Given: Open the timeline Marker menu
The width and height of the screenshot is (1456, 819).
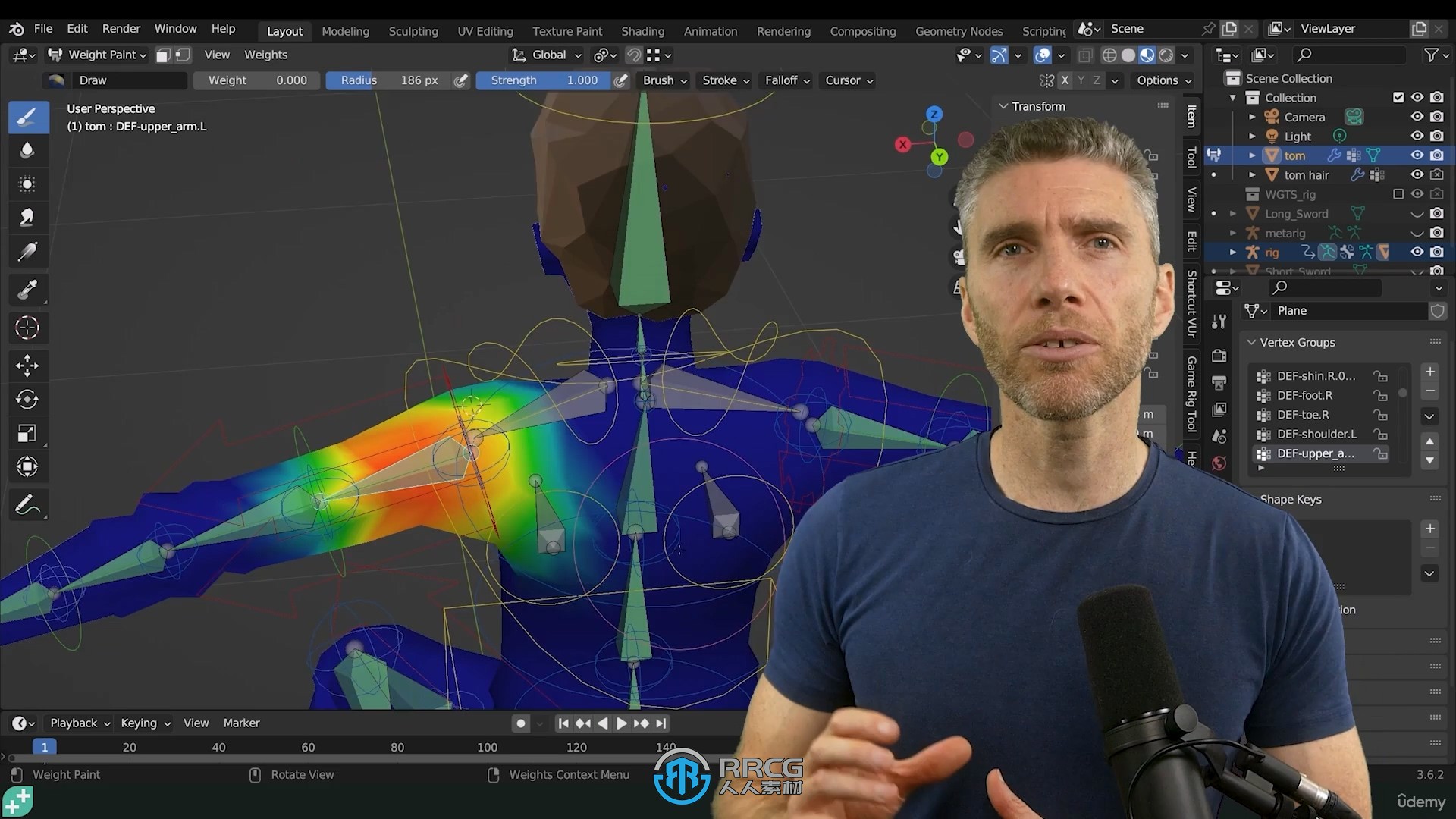Looking at the screenshot, I should (241, 723).
